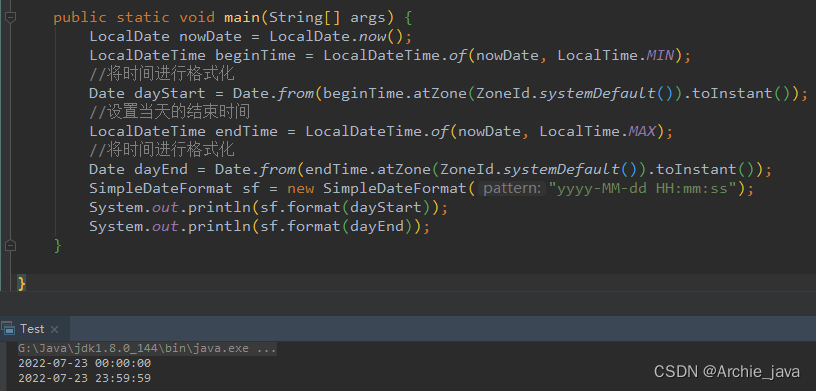Click fold-end marker beside method's closing brace
The height and width of the screenshot is (391, 816).
(10, 245)
